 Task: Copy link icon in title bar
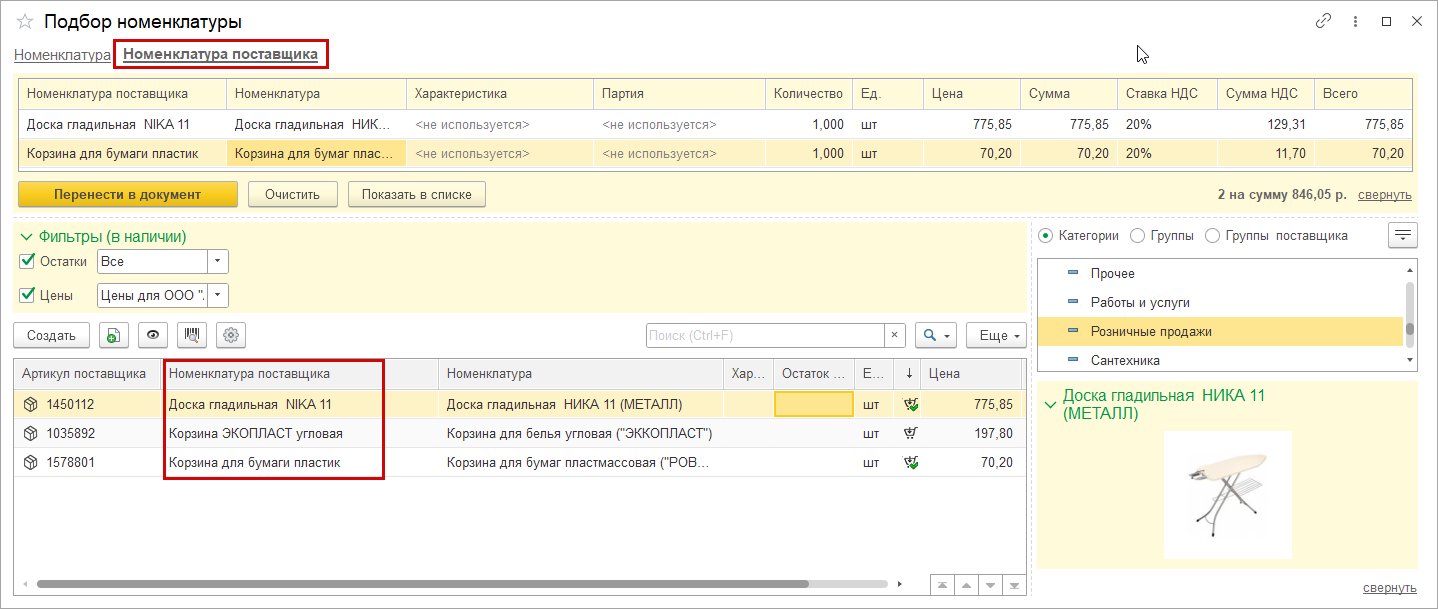pos(1323,20)
